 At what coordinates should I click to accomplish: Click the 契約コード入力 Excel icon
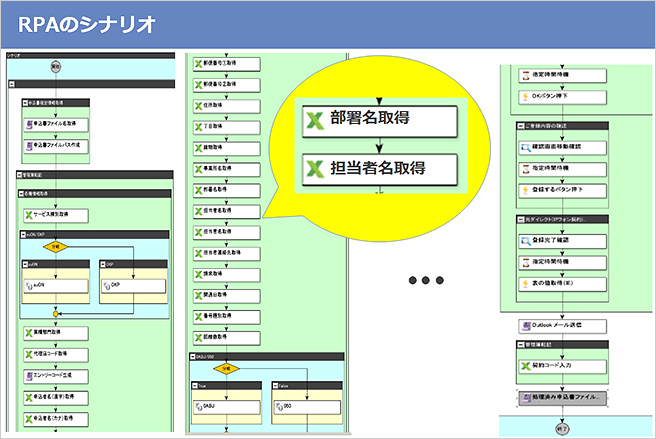tap(526, 367)
